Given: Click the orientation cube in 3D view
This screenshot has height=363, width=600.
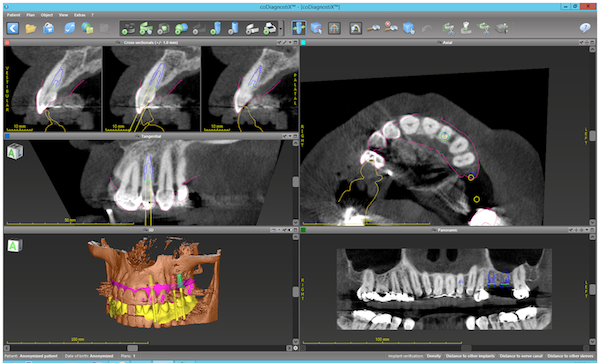Looking at the screenshot, I should click(14, 246).
